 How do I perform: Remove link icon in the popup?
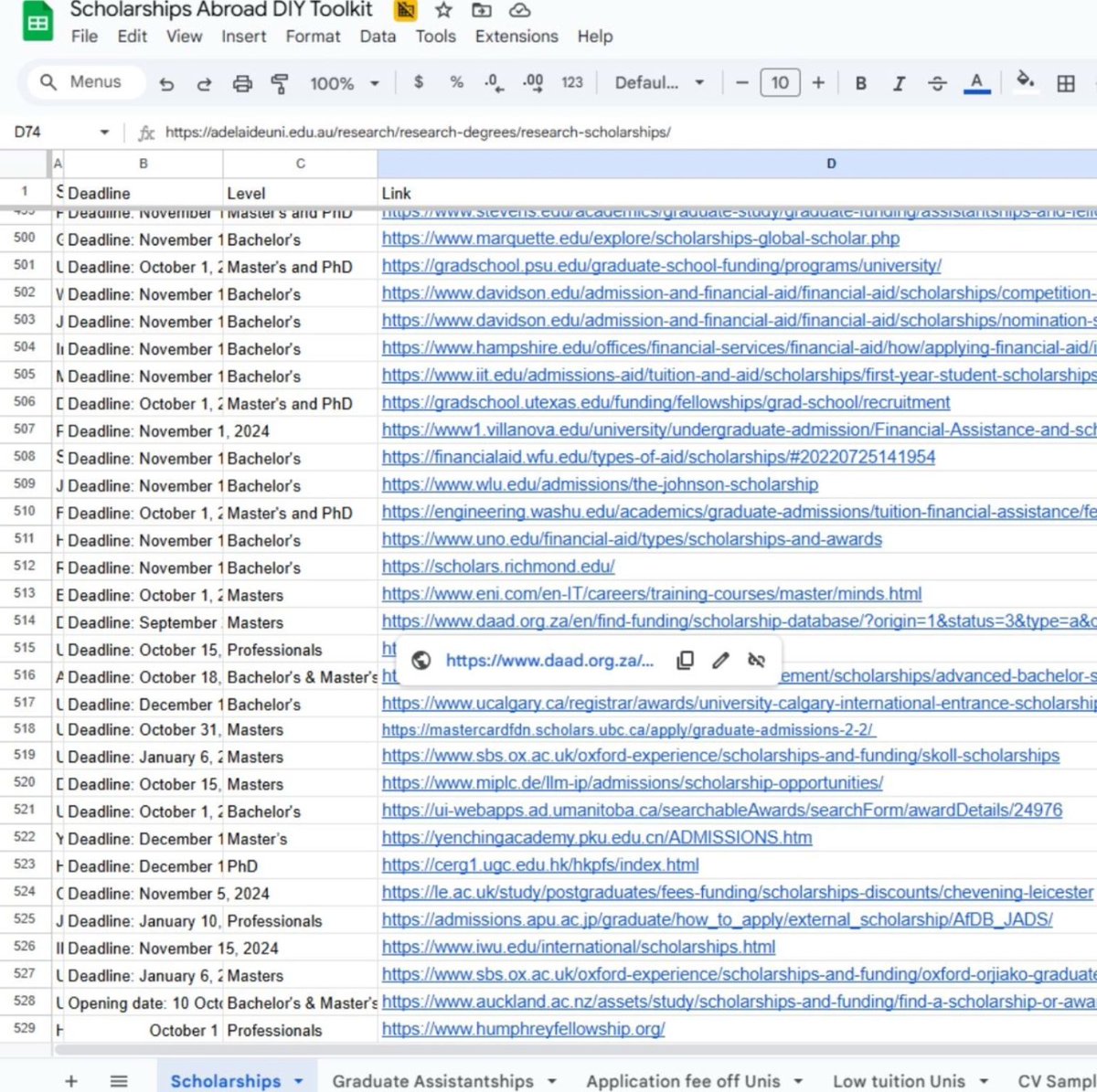[x=756, y=660]
